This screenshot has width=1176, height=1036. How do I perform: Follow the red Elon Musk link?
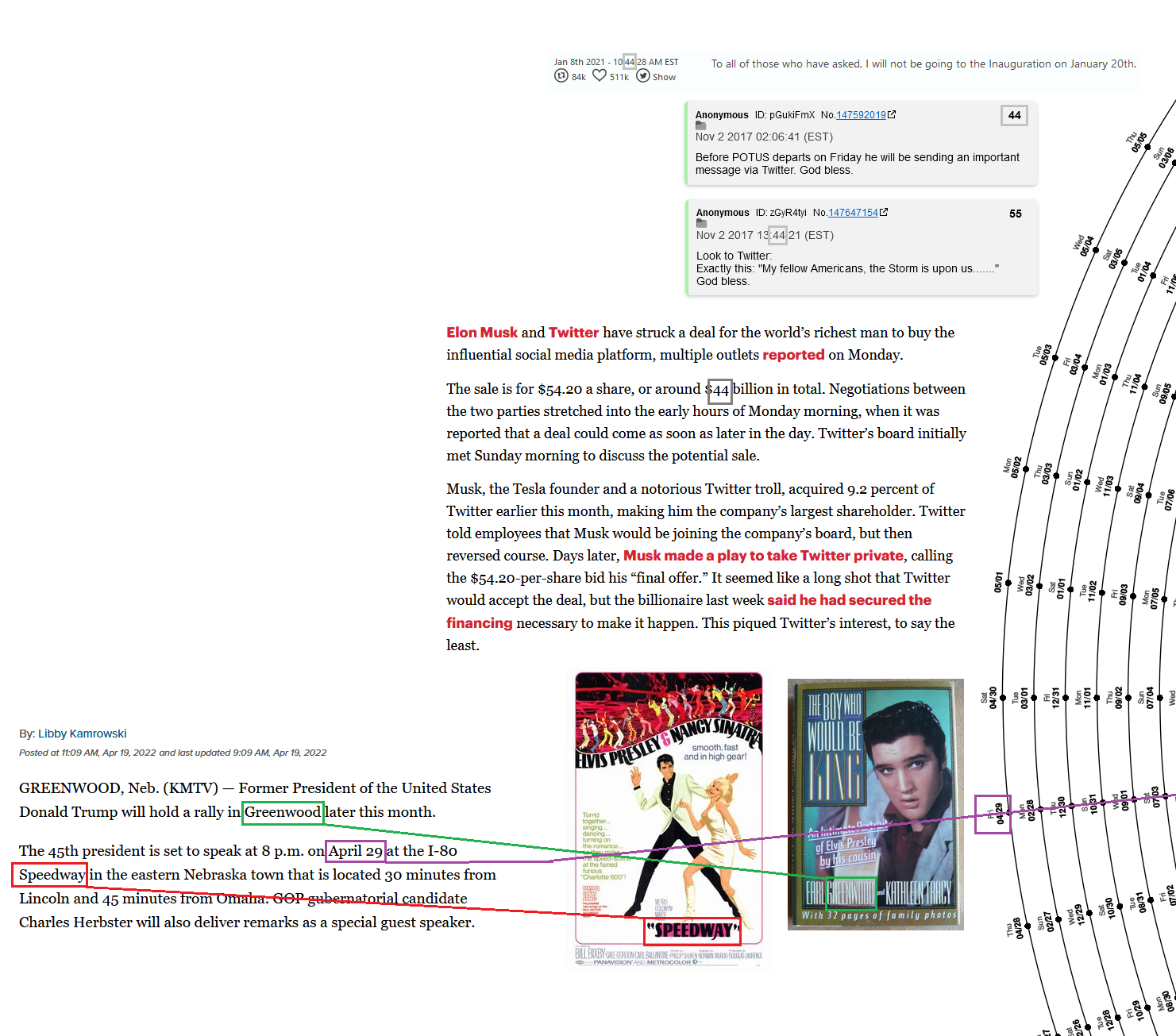(x=482, y=333)
